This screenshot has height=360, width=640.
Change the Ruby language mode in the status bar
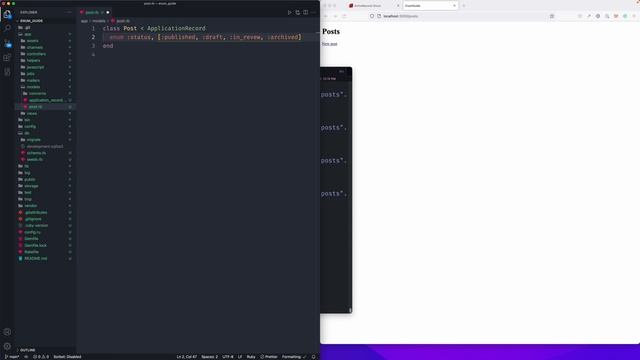[x=251, y=357]
